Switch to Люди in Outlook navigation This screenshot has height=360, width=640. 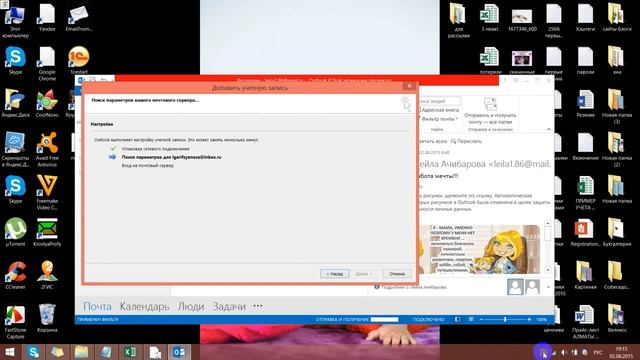tap(191, 306)
